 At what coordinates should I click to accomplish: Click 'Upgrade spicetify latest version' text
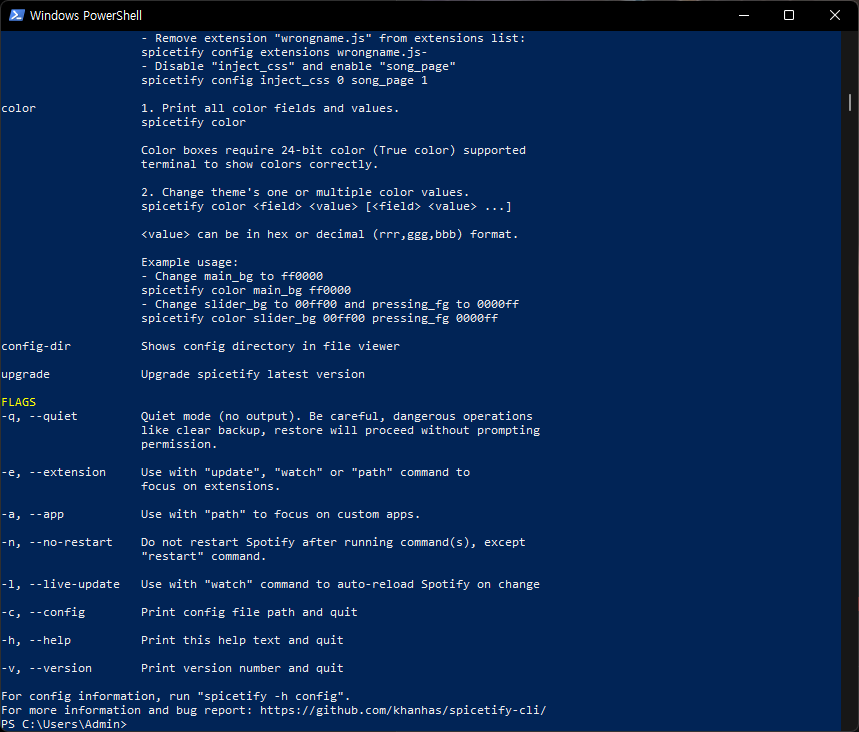(x=253, y=374)
